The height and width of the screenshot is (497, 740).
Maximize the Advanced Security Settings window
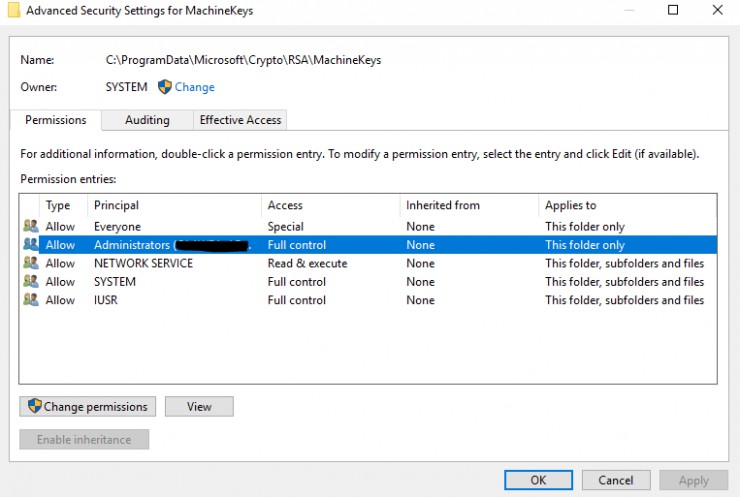(x=673, y=10)
